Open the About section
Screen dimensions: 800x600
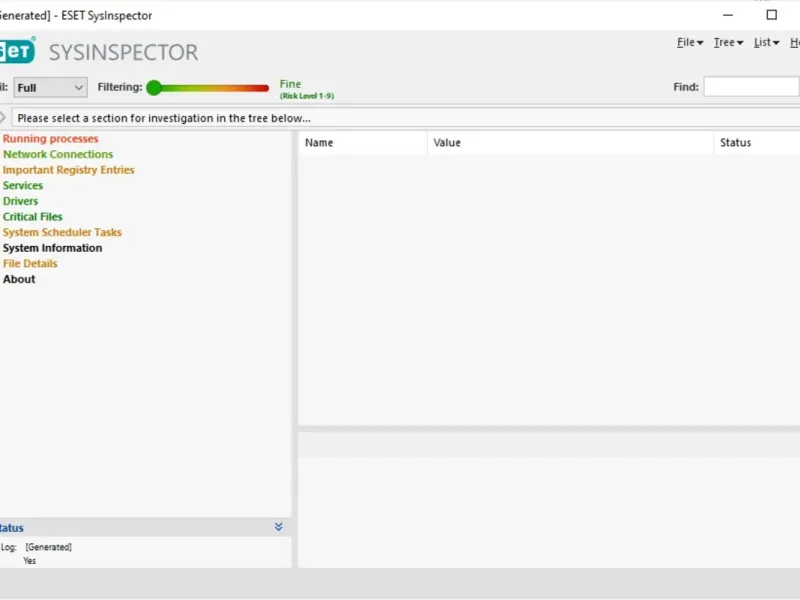coord(19,279)
